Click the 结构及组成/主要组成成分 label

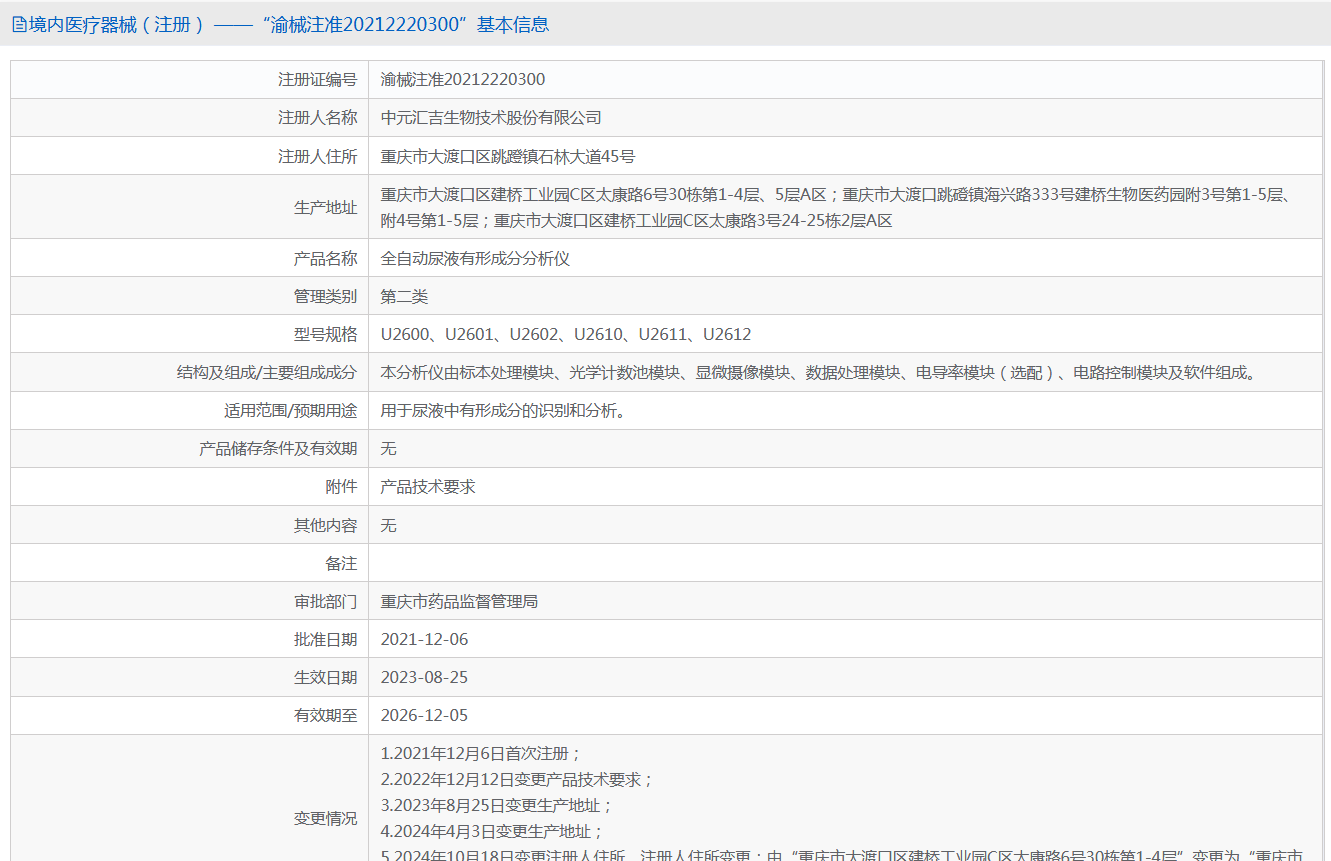[x=267, y=372]
